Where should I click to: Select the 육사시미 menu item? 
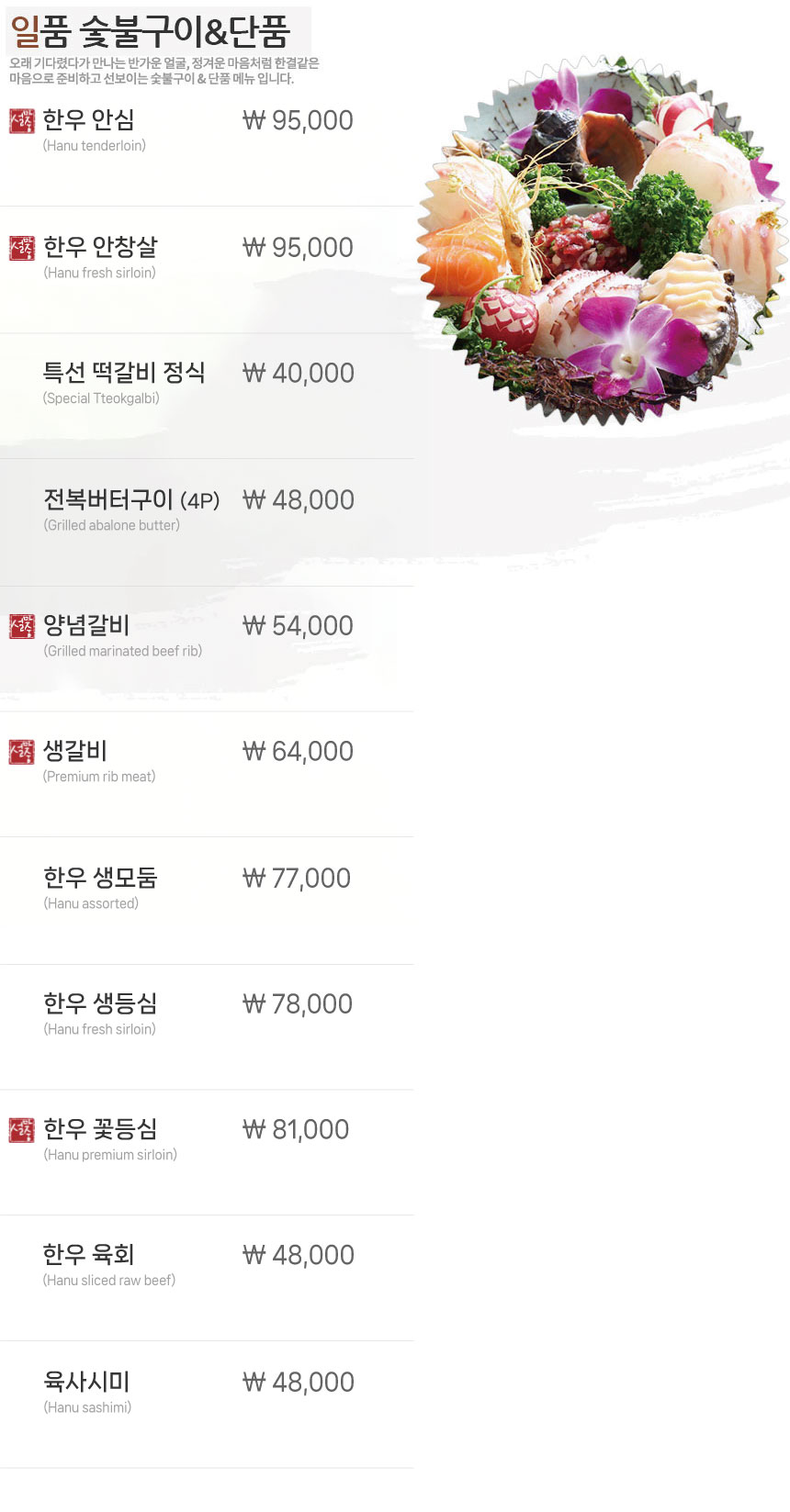click(x=86, y=1382)
